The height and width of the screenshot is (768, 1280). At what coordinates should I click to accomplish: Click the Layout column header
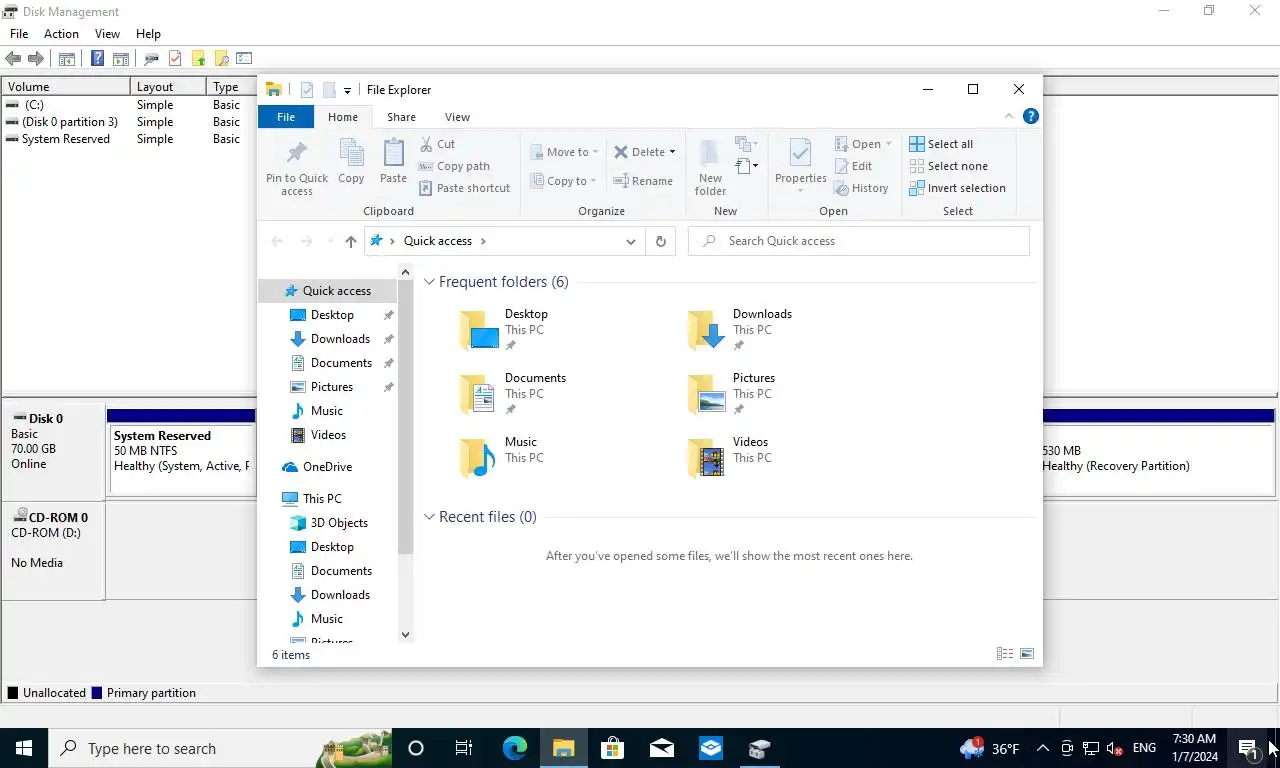pos(168,87)
